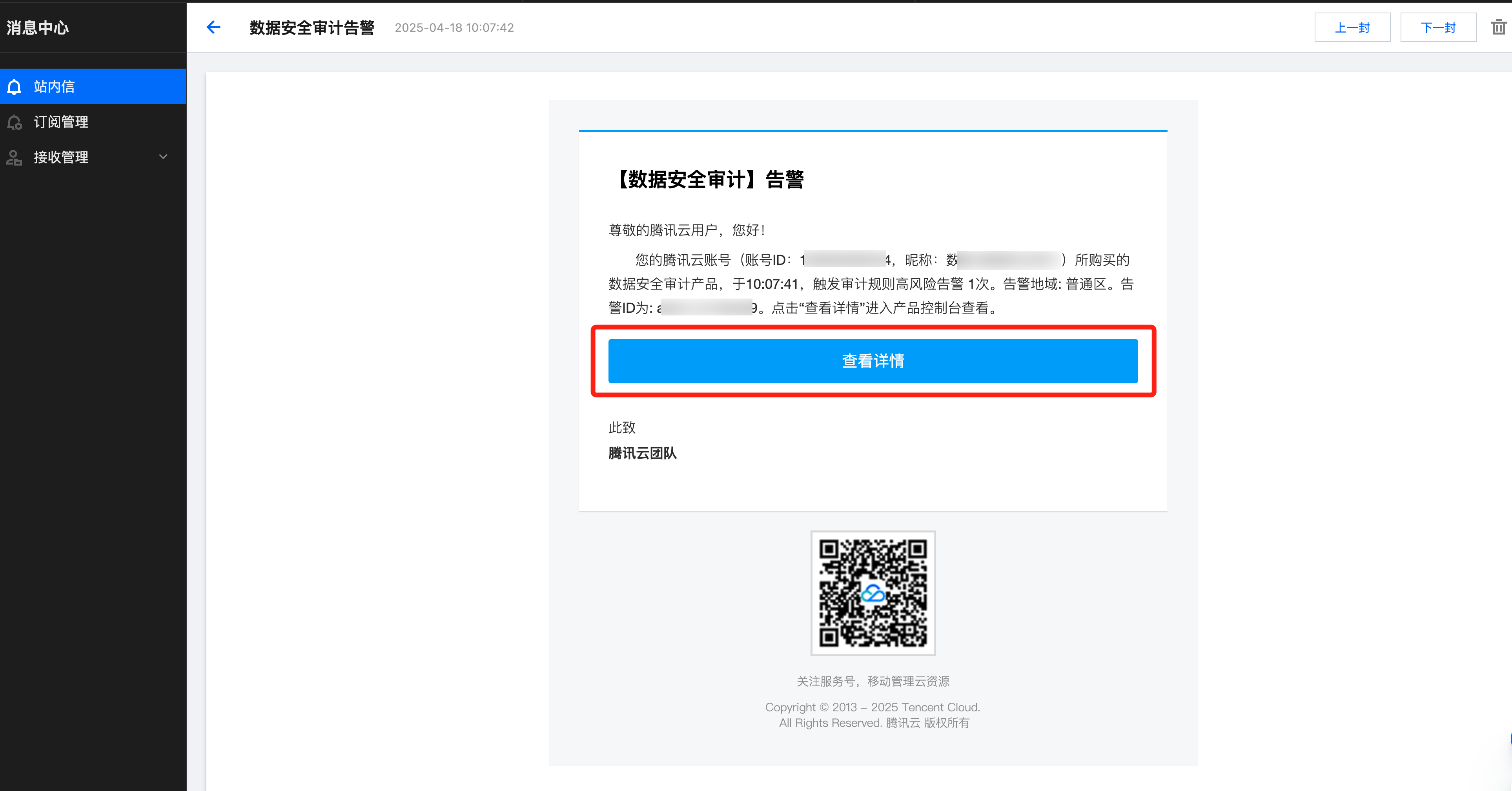Click the blue 查看详情 button

coord(873,361)
